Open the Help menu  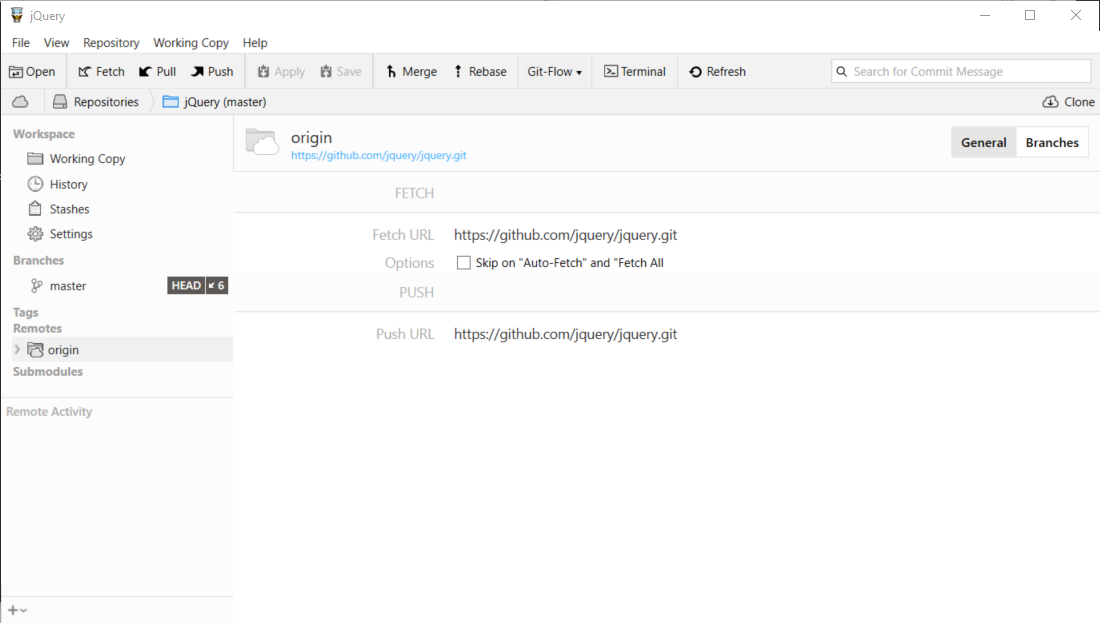pos(255,43)
